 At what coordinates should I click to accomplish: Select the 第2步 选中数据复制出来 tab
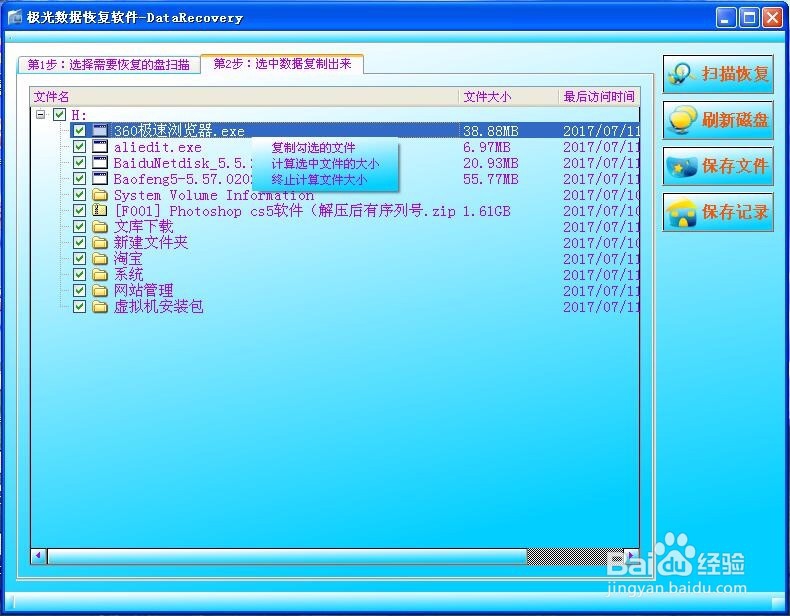pos(282,63)
